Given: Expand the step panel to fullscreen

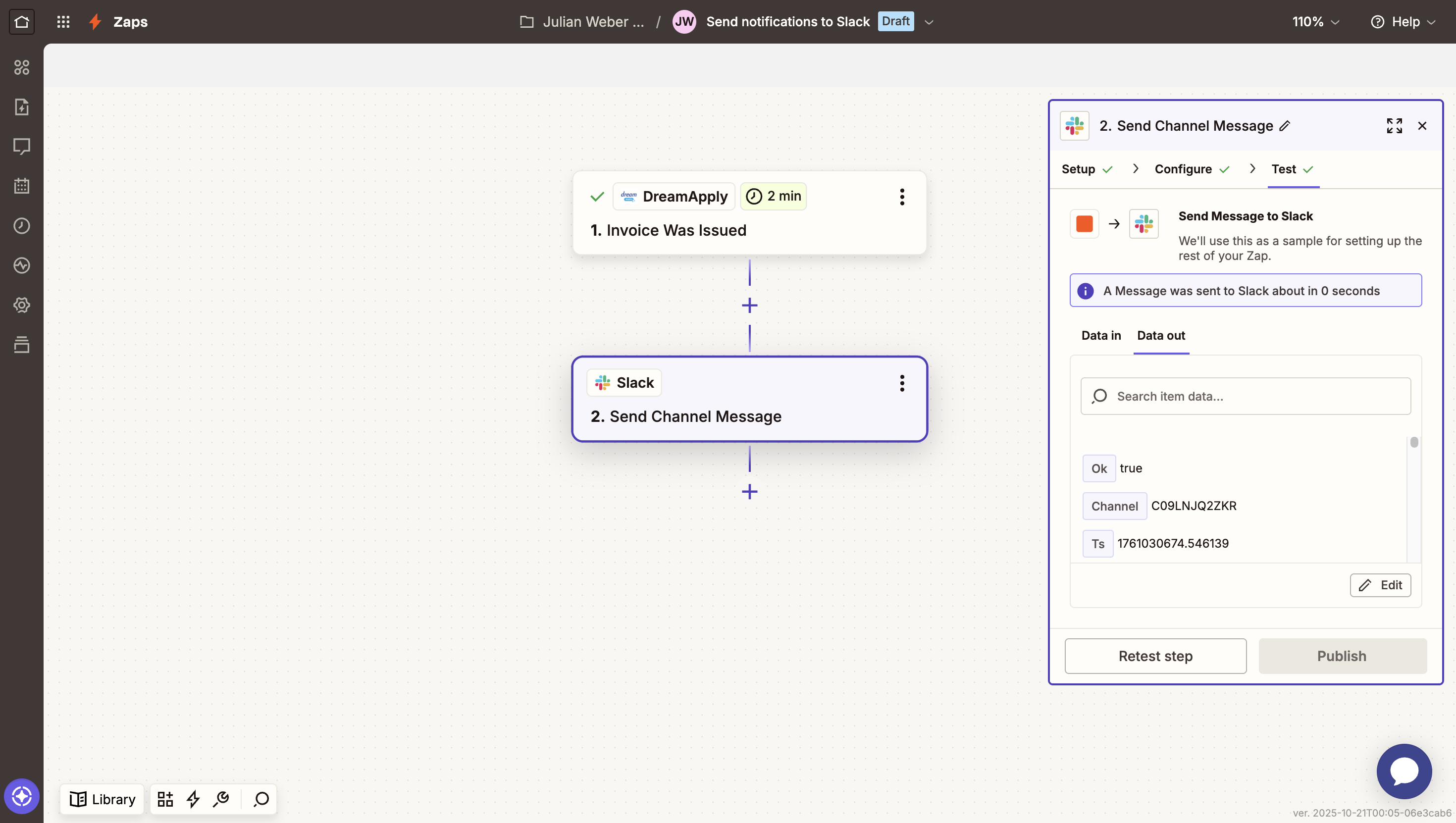Looking at the screenshot, I should (x=1394, y=125).
